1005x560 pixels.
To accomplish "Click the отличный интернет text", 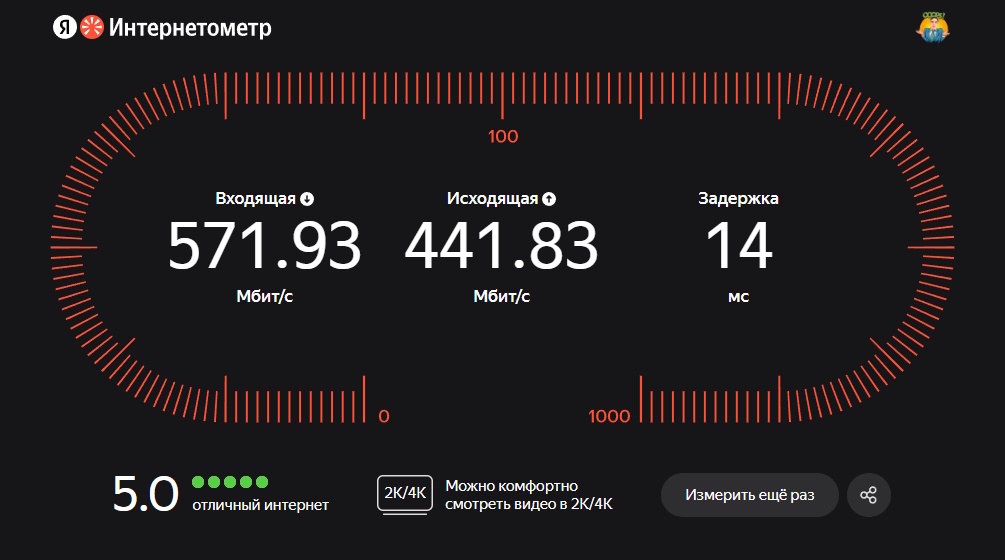I will [260, 506].
